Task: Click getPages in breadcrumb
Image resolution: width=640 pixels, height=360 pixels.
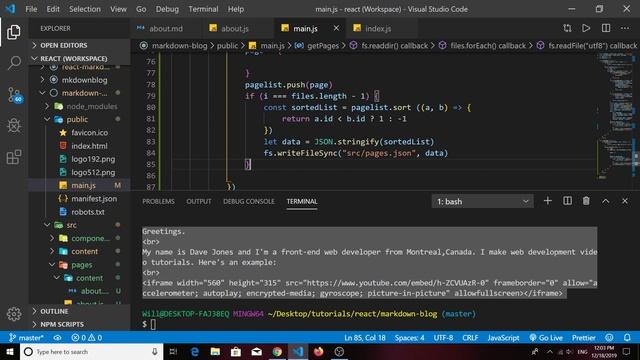Action: (x=323, y=46)
